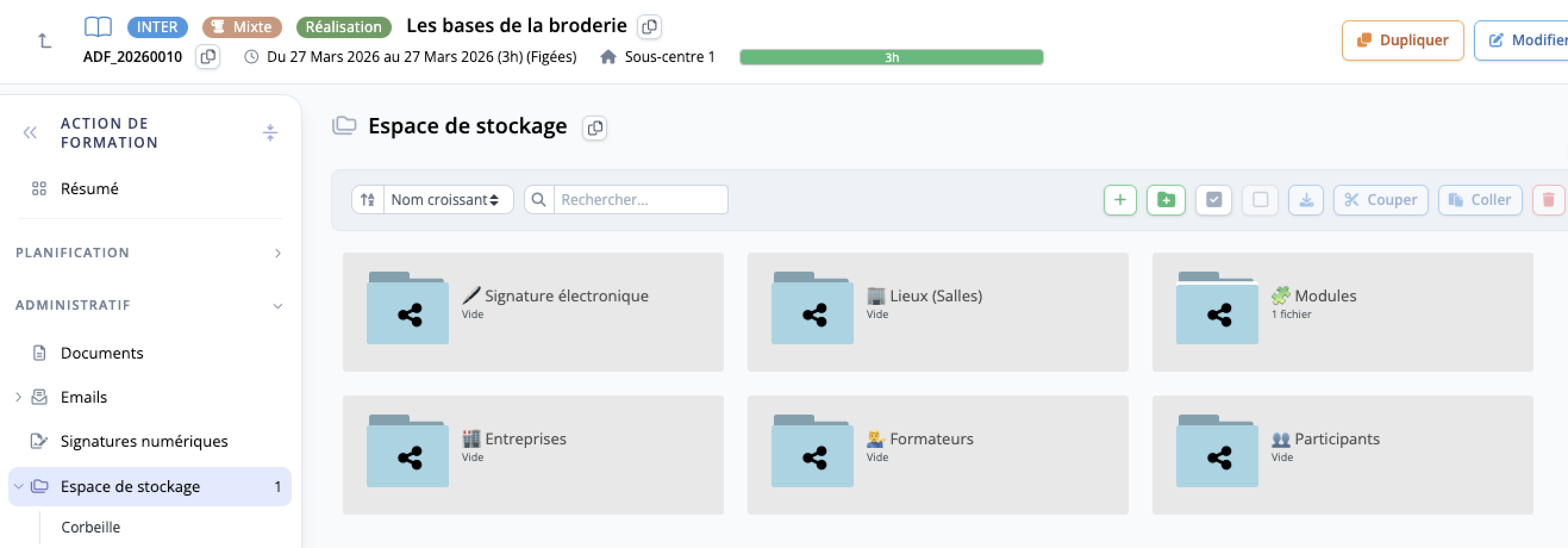
Task: Open the Entreprises folder icon
Action: [408, 451]
